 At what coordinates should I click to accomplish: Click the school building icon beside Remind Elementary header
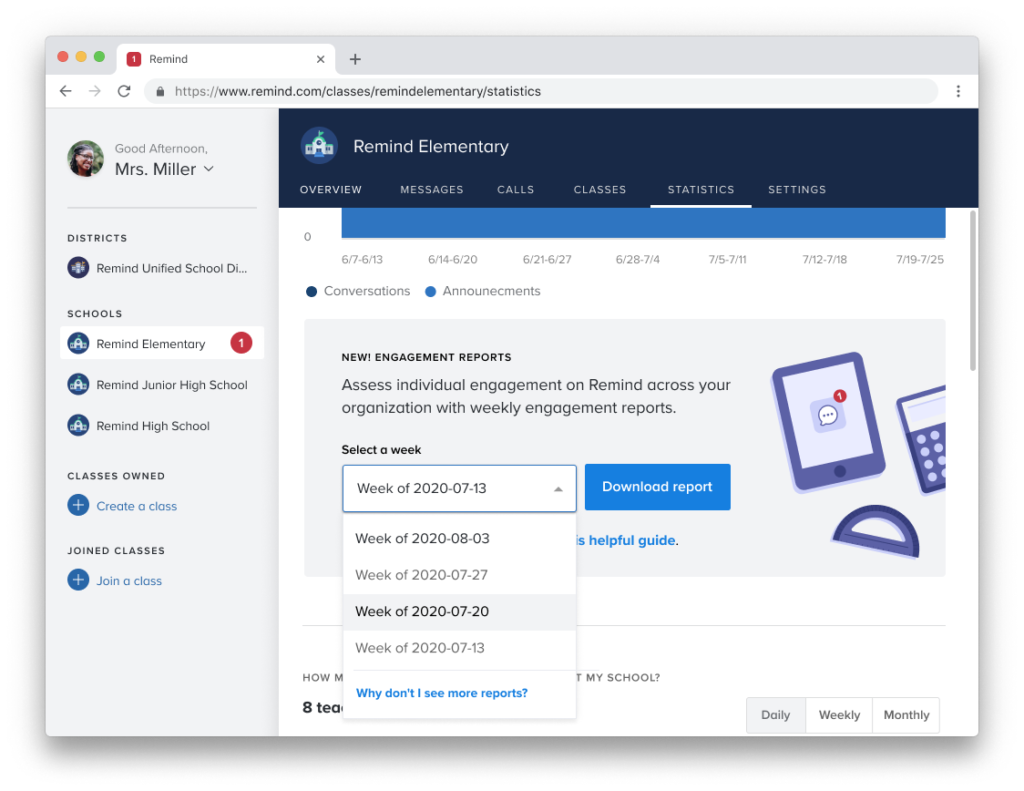pos(318,145)
